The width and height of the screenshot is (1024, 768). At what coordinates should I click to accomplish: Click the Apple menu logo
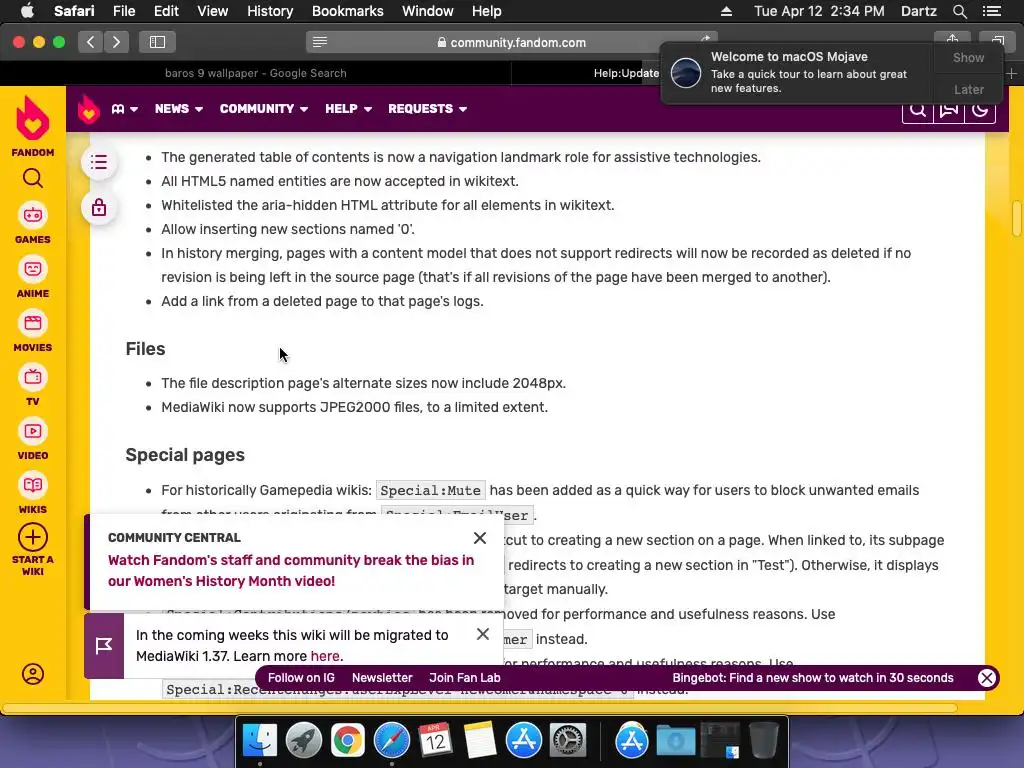point(27,10)
